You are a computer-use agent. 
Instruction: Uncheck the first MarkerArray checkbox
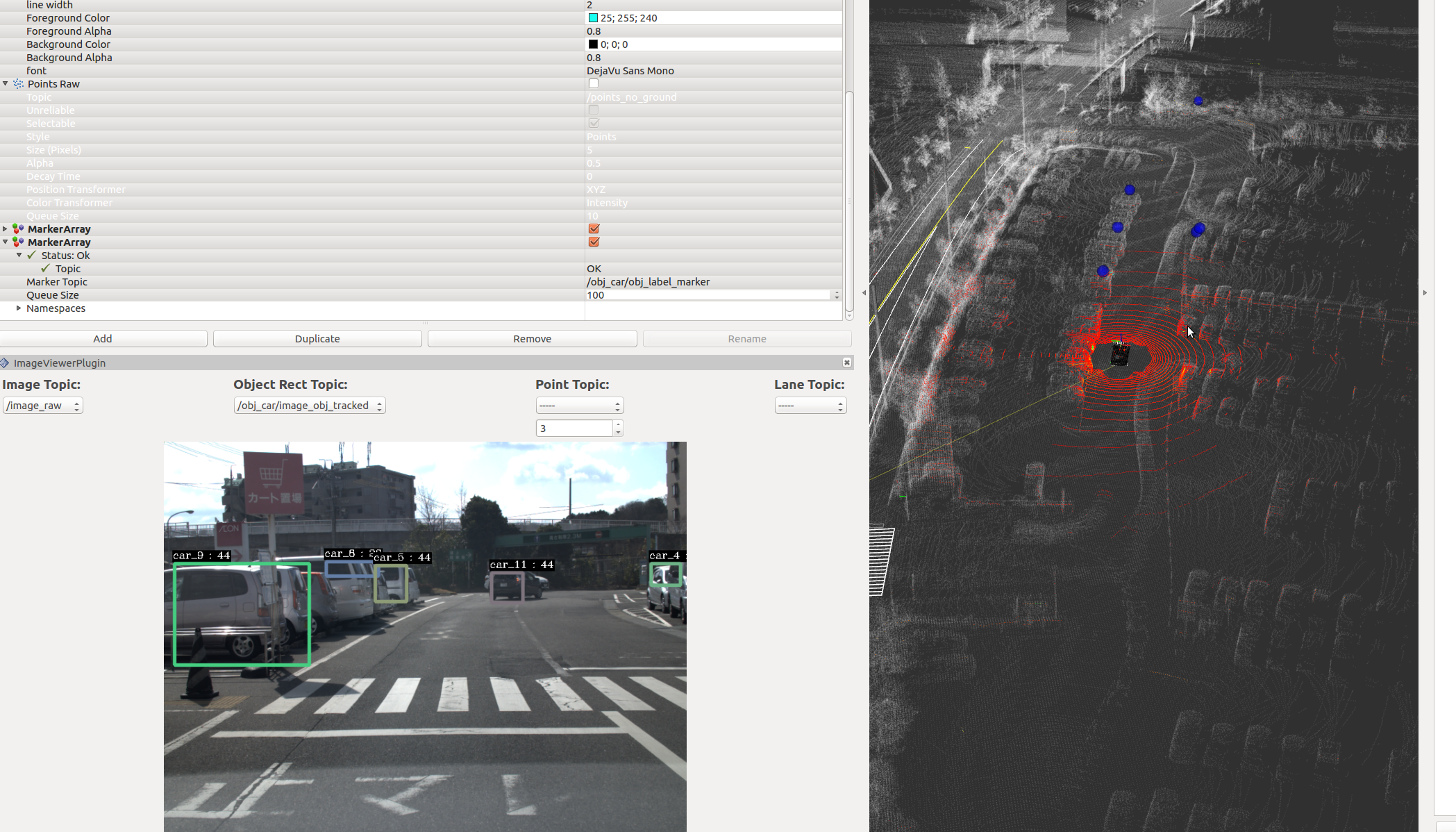[594, 229]
